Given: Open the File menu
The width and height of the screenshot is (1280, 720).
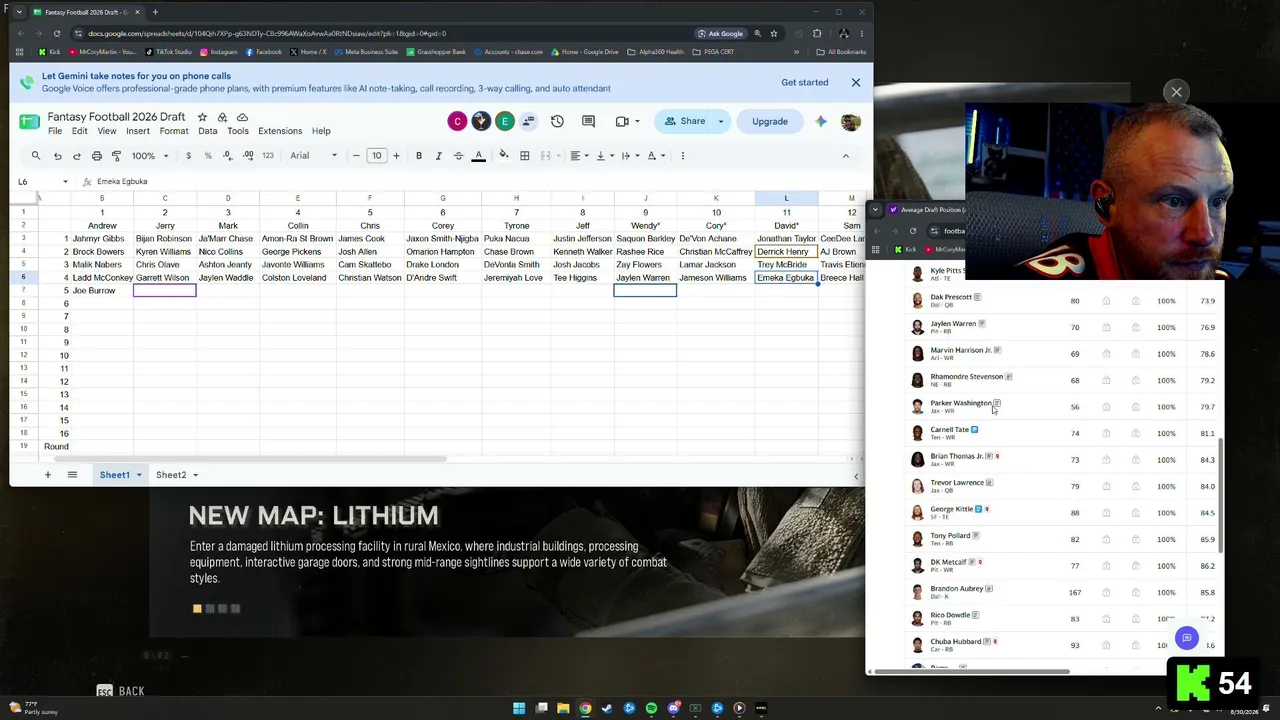Looking at the screenshot, I should pyautogui.click(x=55, y=131).
